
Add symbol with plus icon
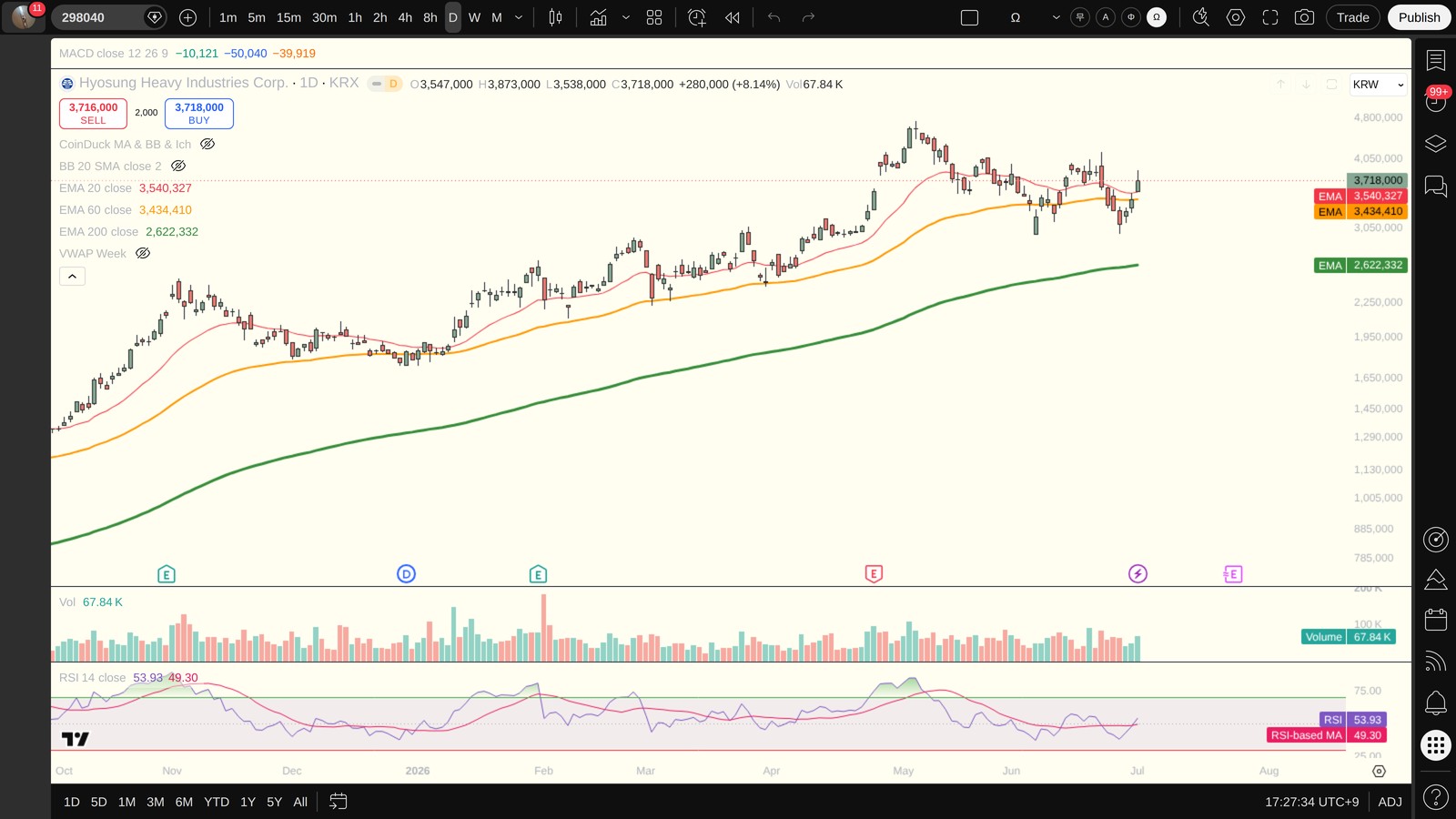tap(187, 17)
